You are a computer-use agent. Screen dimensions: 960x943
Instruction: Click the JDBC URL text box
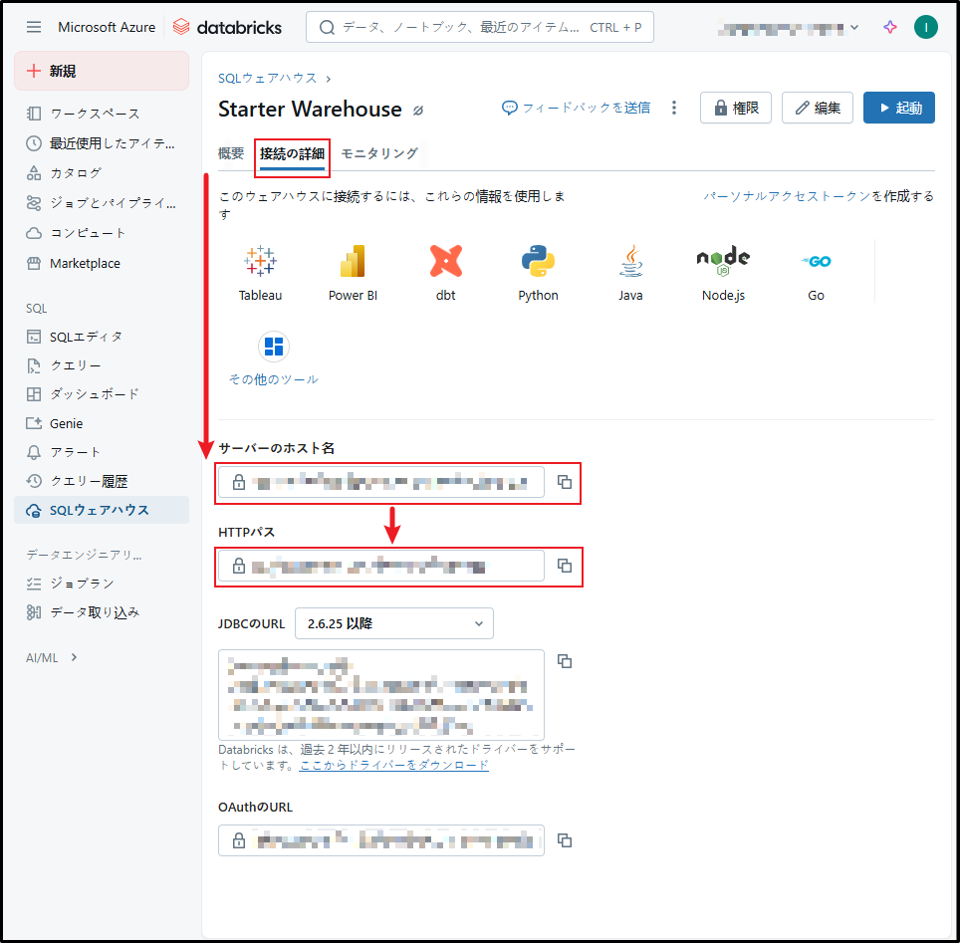pos(381,695)
